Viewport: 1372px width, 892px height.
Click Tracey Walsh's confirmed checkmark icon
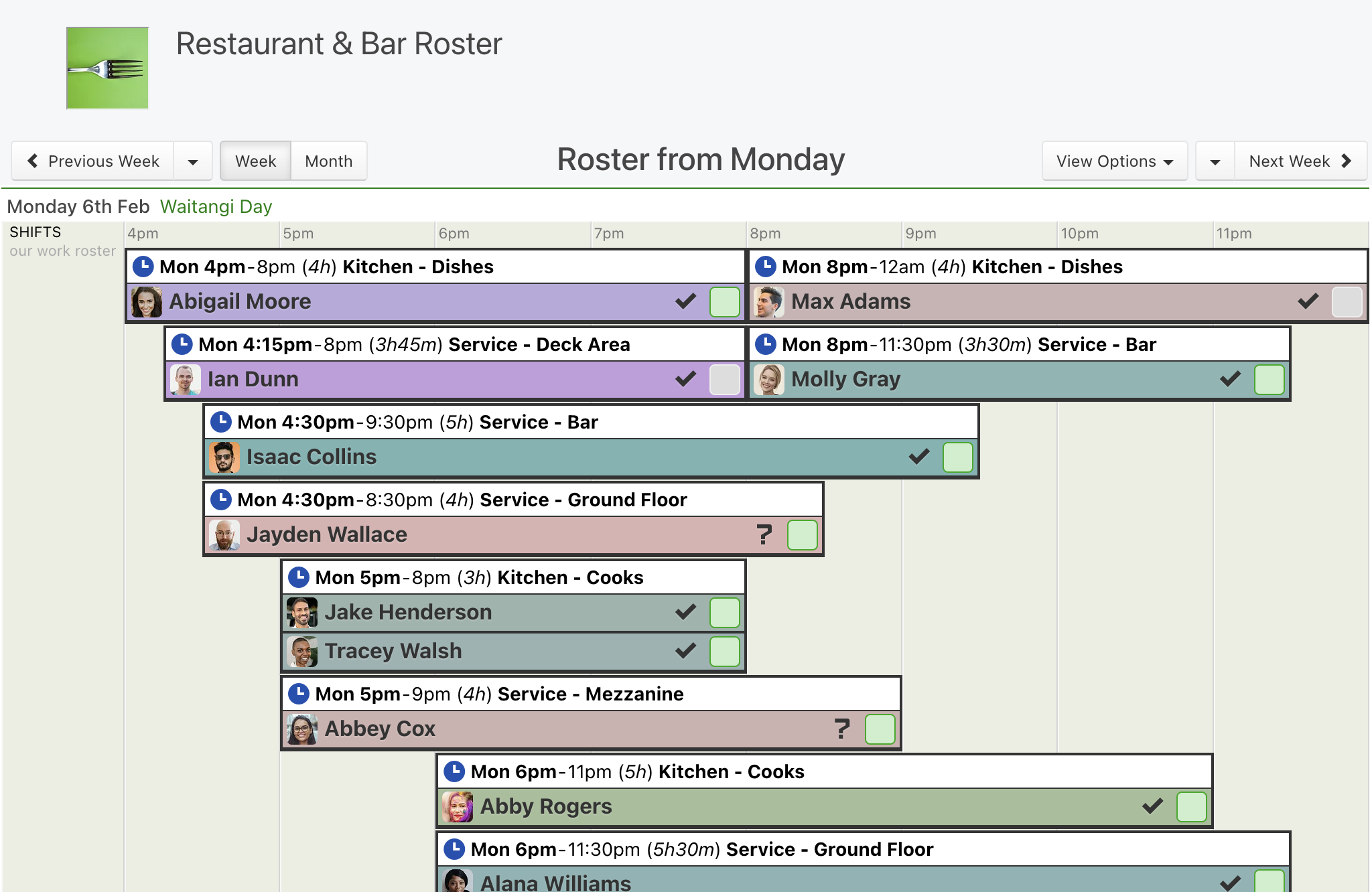(685, 651)
